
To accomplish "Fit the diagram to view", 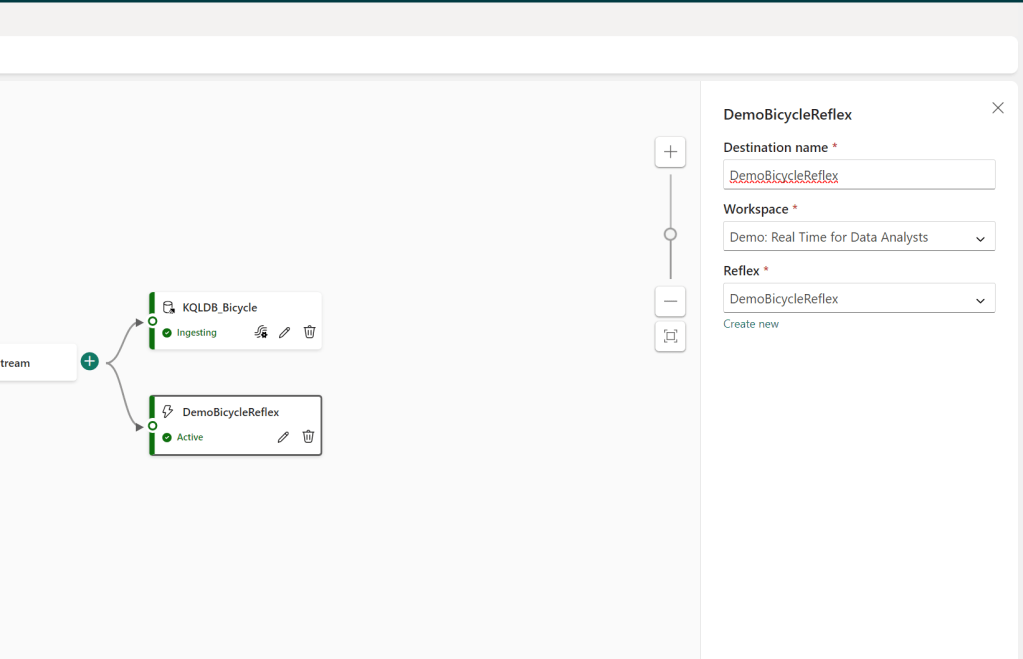I will (670, 336).
